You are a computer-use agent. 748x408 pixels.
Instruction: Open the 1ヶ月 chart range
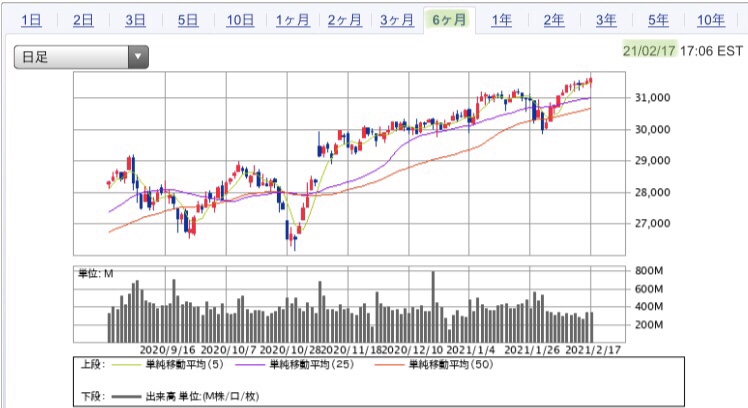pyautogui.click(x=292, y=20)
